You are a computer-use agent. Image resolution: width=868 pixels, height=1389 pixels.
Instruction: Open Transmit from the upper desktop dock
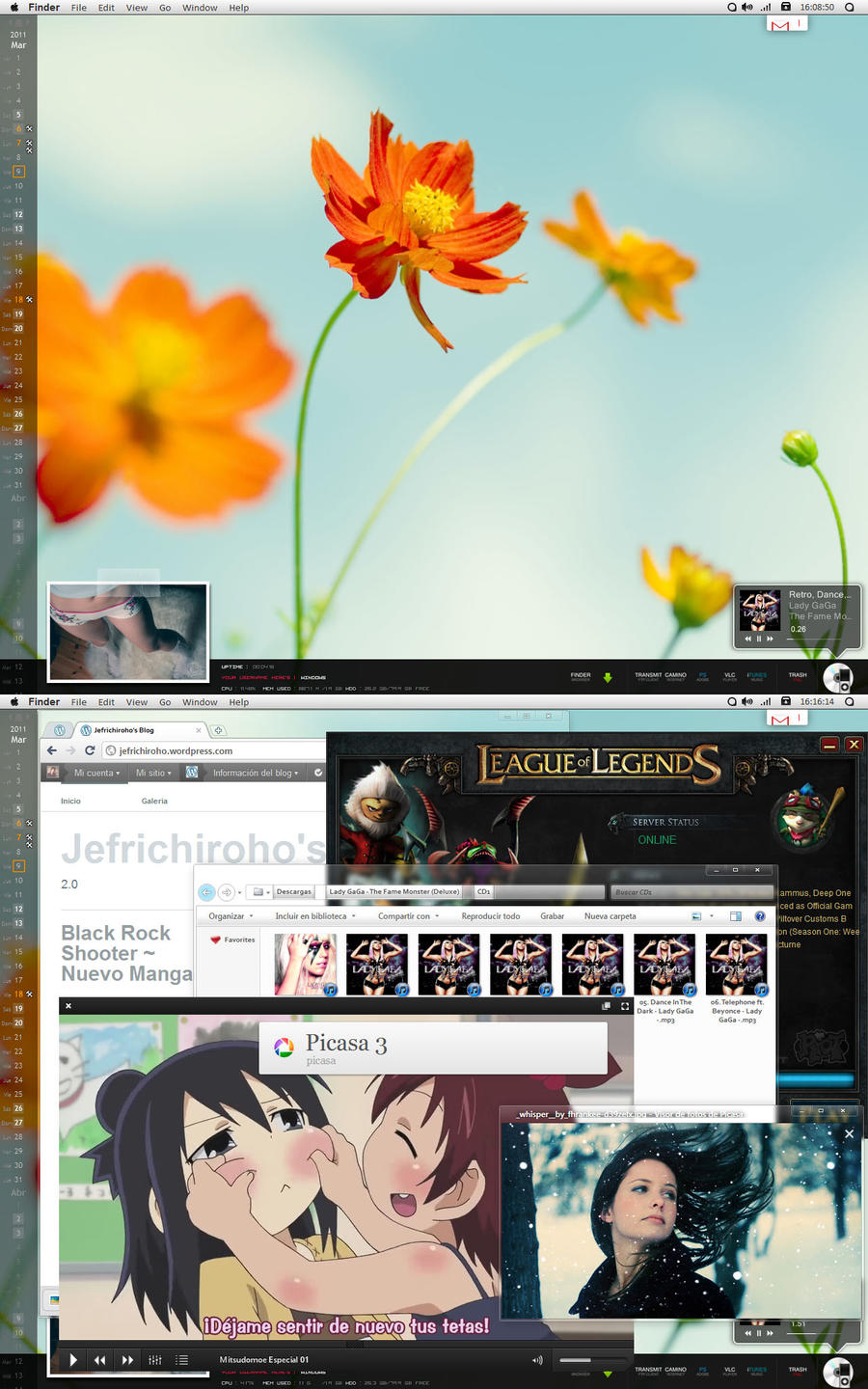pos(648,676)
